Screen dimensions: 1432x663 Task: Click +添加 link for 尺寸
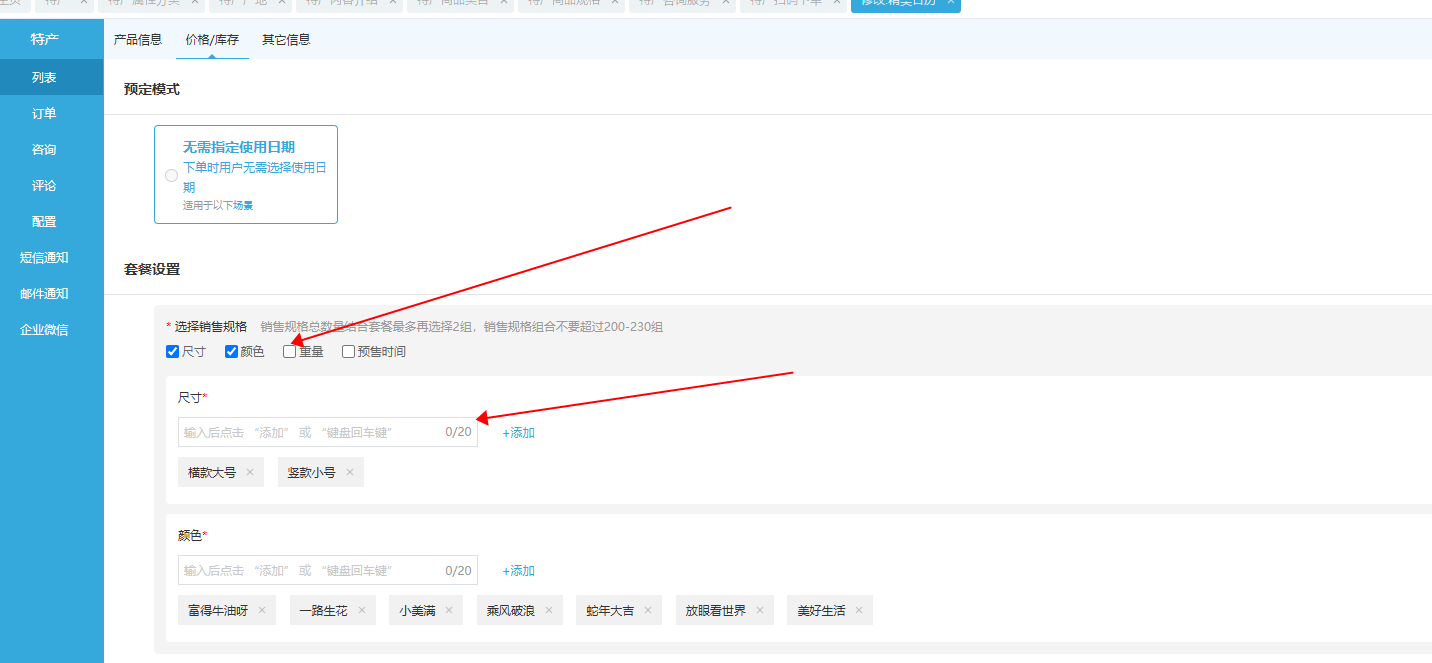(x=518, y=433)
